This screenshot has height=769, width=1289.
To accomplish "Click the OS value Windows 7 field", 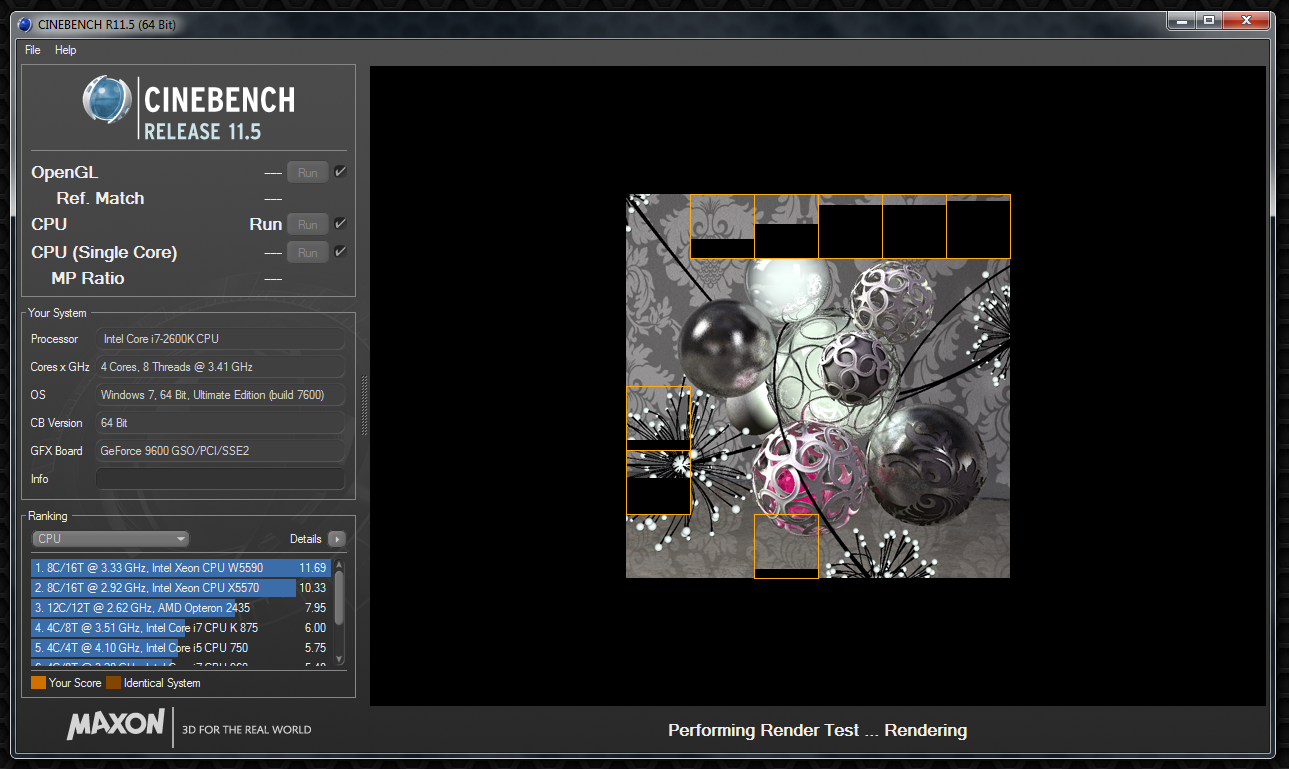I will [x=220, y=395].
